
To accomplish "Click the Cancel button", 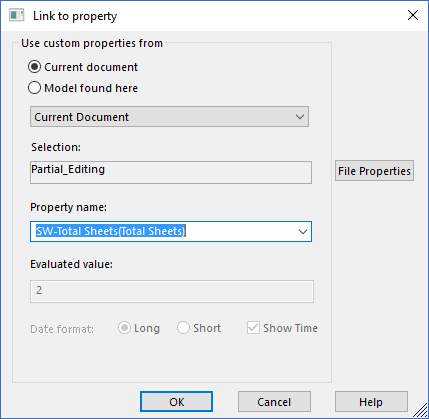I will pyautogui.click(x=274, y=402).
